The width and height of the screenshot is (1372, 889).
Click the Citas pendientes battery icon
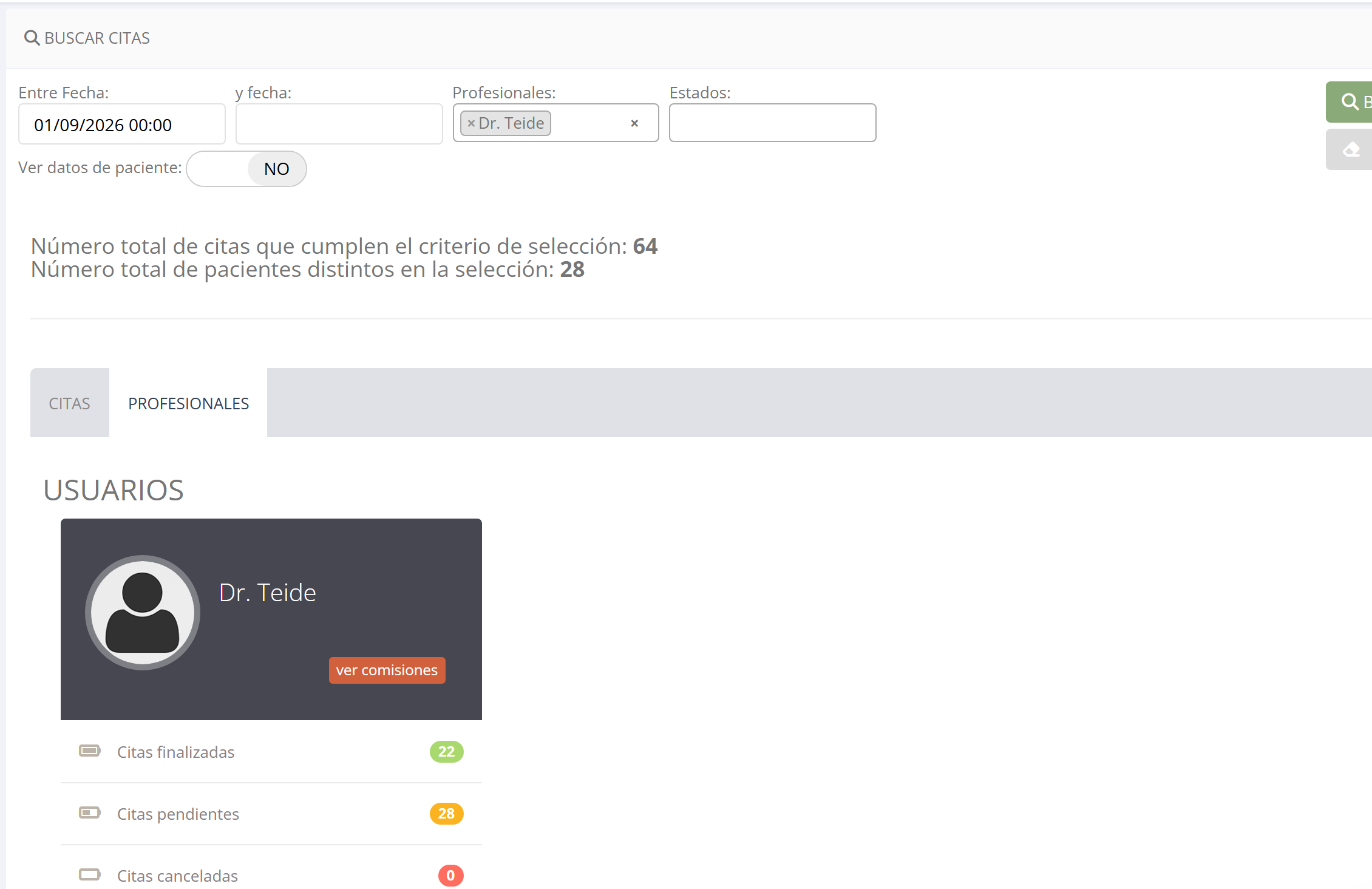point(90,812)
